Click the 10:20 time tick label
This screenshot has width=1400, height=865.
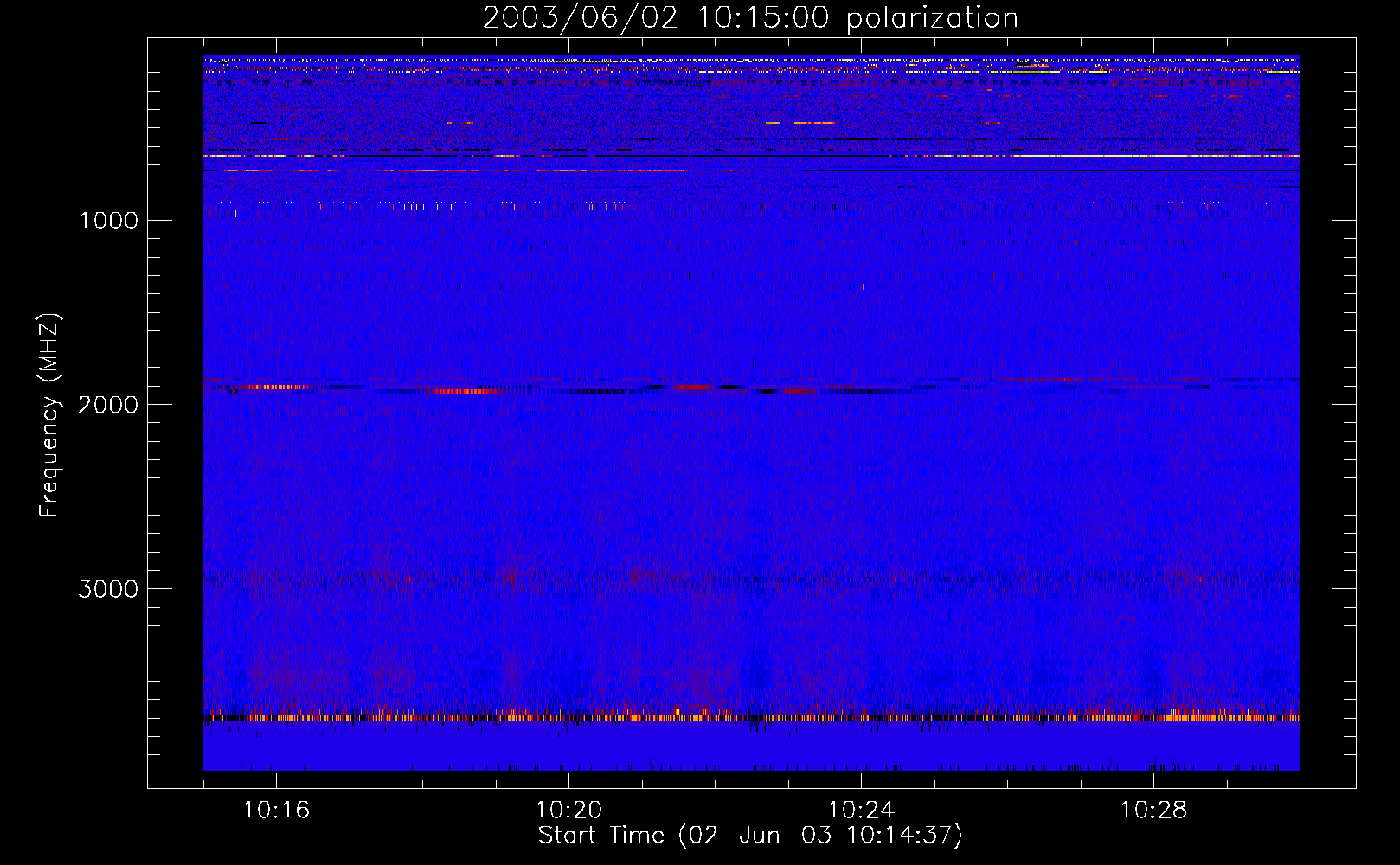click(568, 811)
